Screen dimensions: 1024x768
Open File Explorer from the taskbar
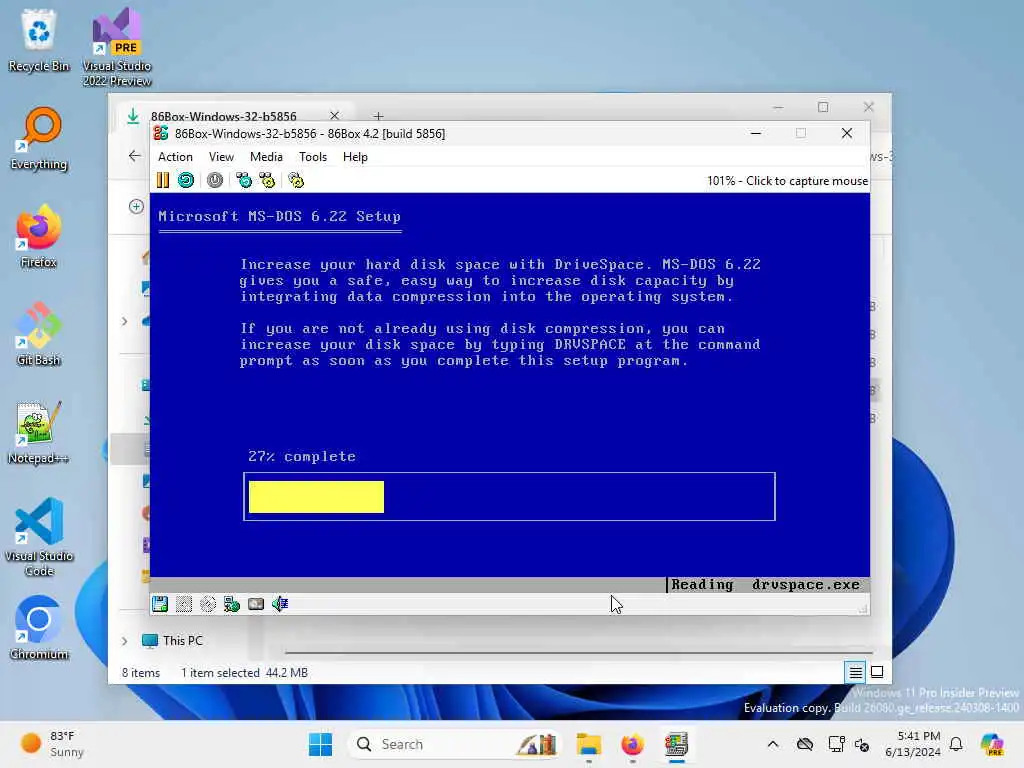[x=588, y=744]
